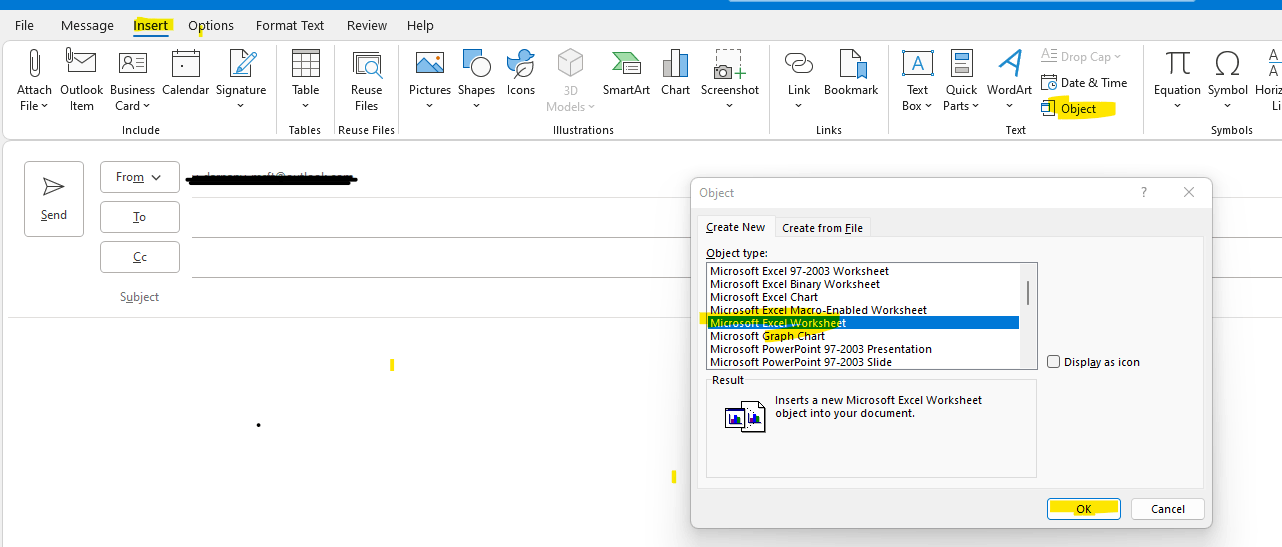Switch to Create from File tab

tap(822, 228)
